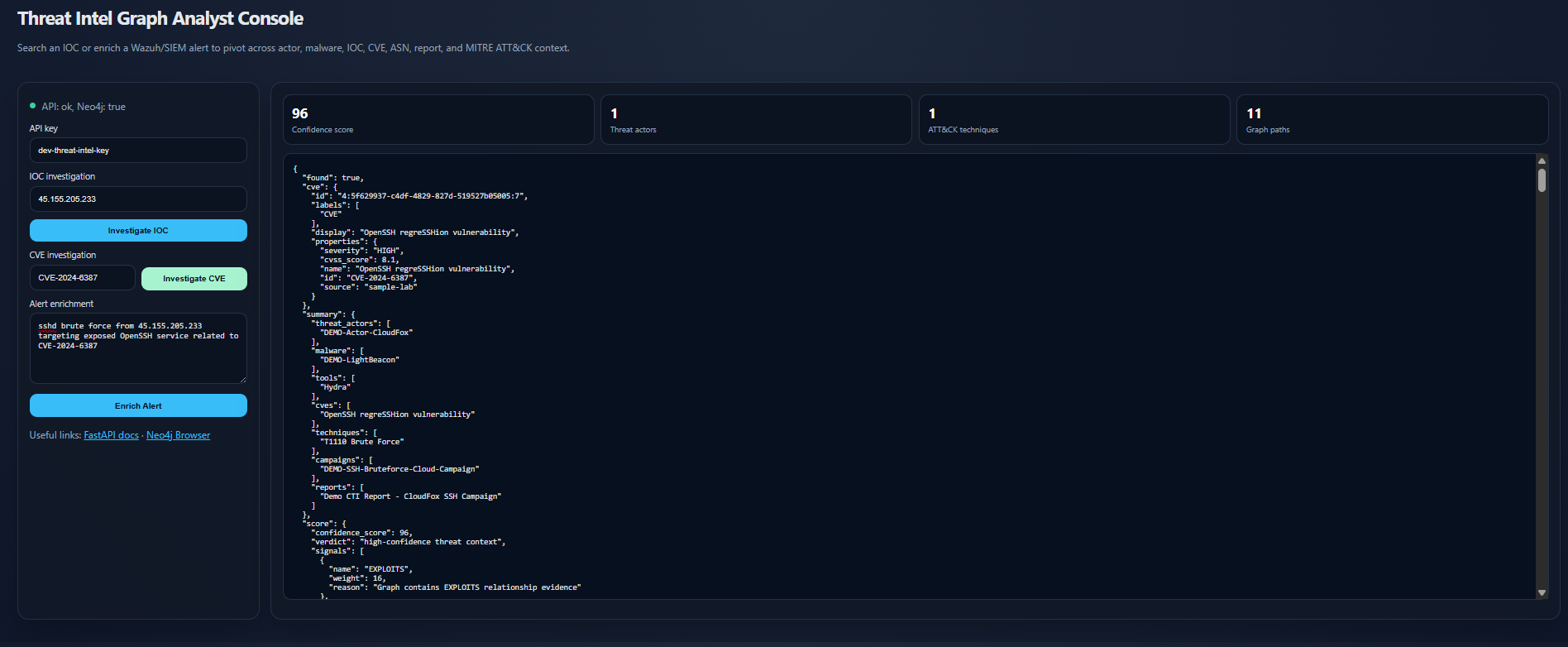Focus the IOC investigation input field
The image size is (1568, 647).
coord(138,199)
